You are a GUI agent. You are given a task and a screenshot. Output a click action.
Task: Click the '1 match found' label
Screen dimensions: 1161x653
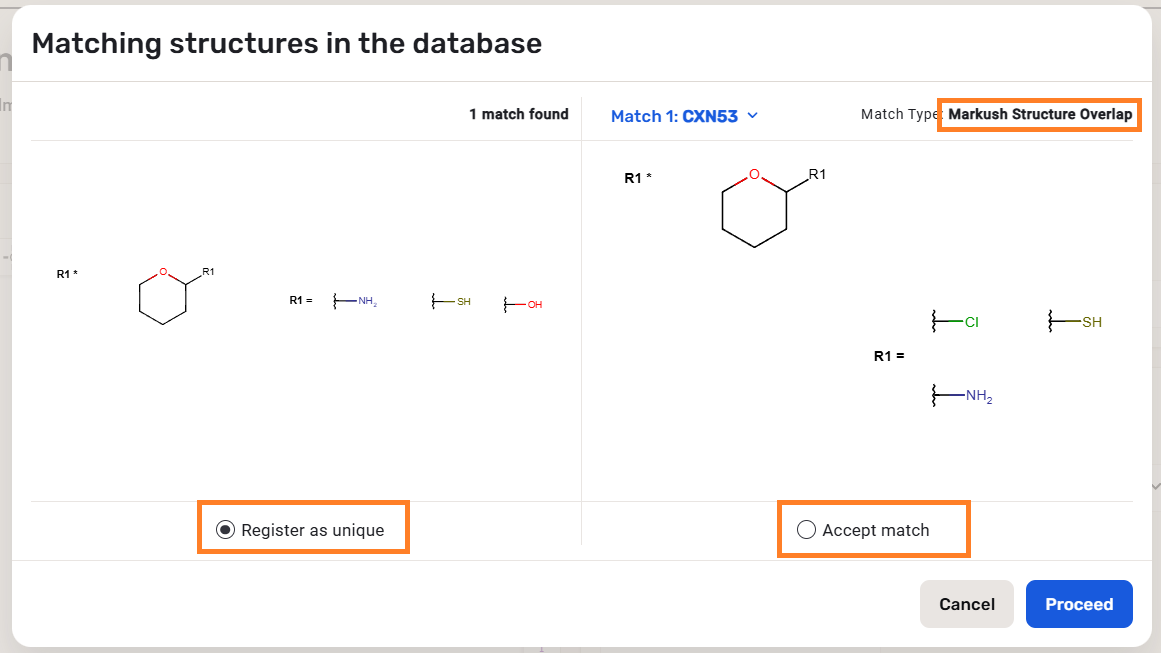point(518,114)
